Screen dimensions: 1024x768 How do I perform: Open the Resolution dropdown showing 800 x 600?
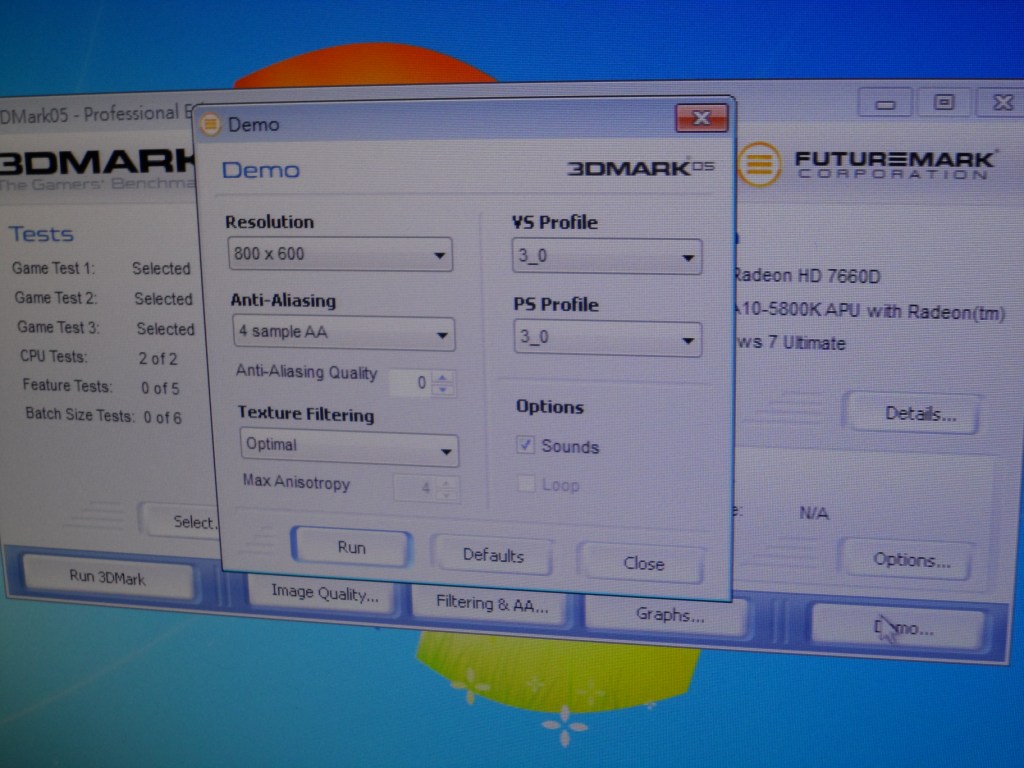[340, 254]
